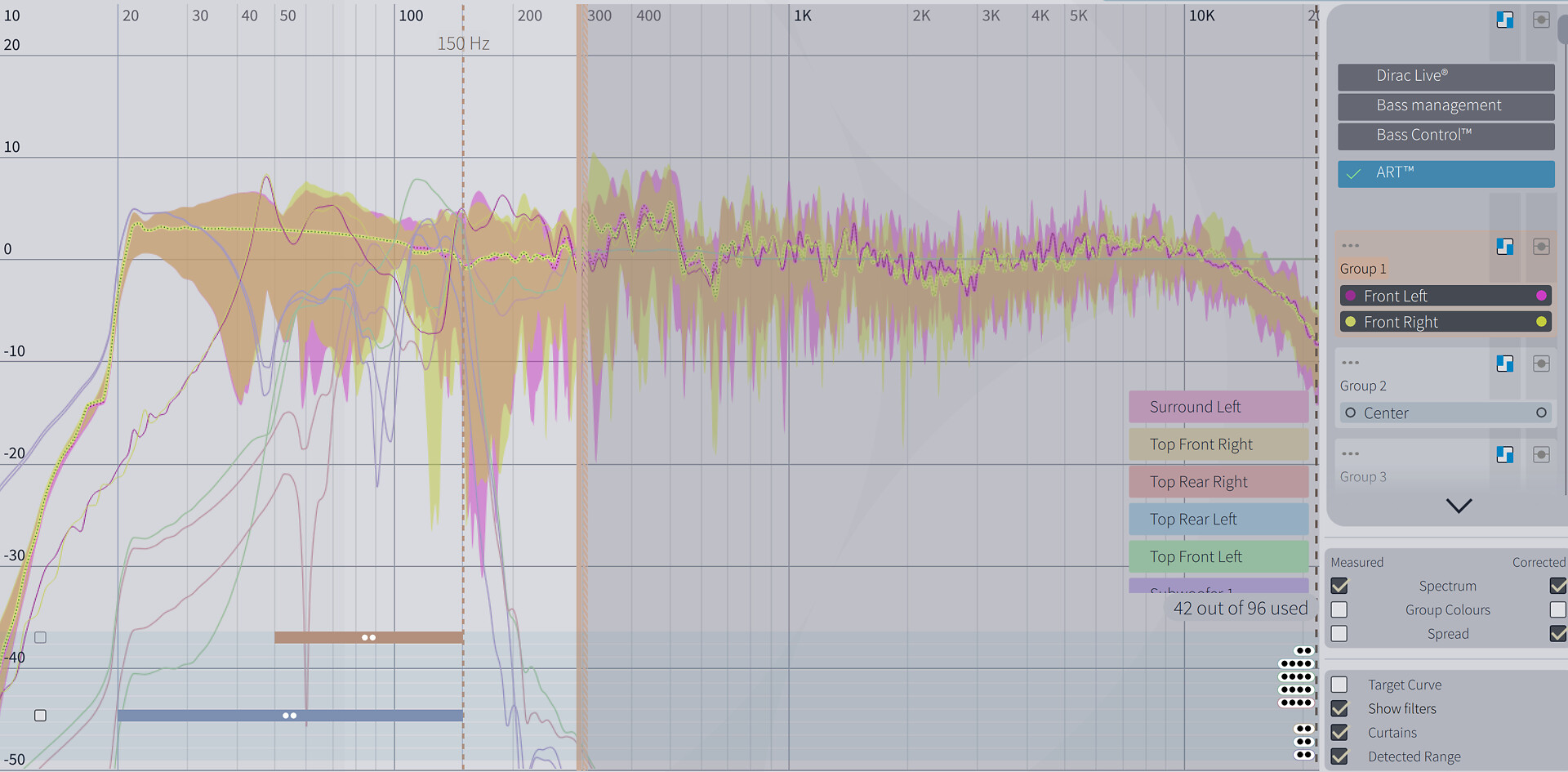This screenshot has height=772, width=1568.
Task: Expand the group list with the down chevron
Action: click(1459, 506)
